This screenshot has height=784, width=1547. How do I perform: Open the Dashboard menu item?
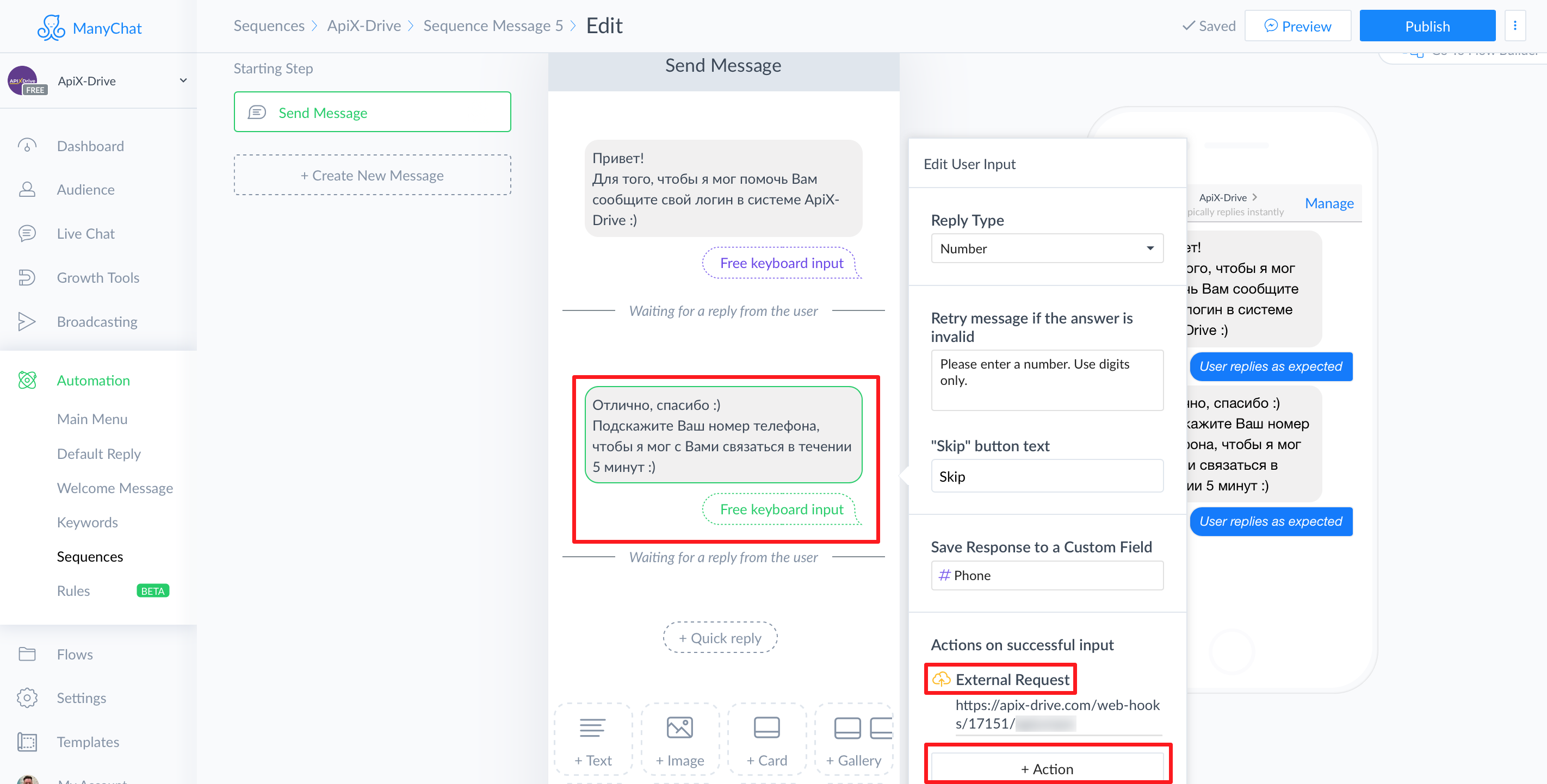point(90,146)
